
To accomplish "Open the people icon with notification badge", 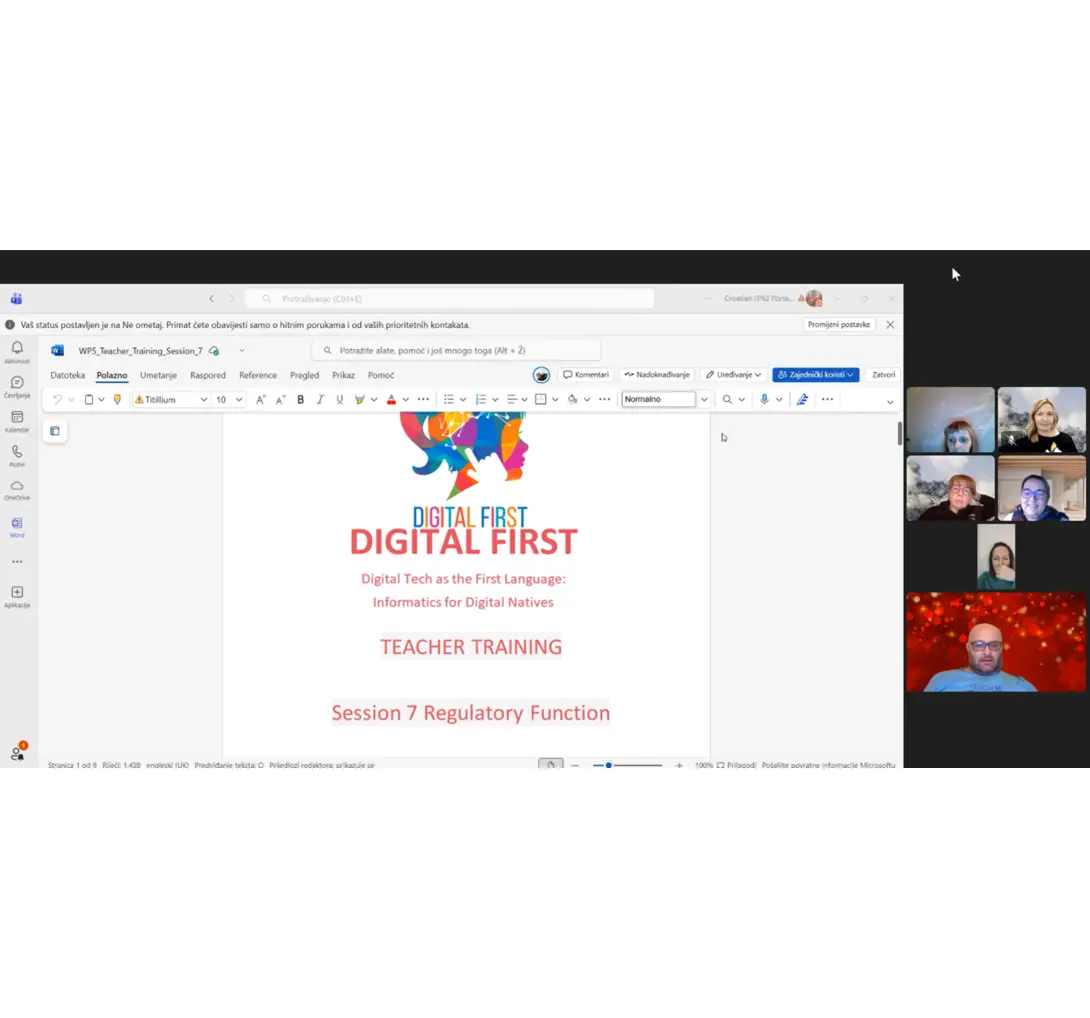I will (x=17, y=752).
